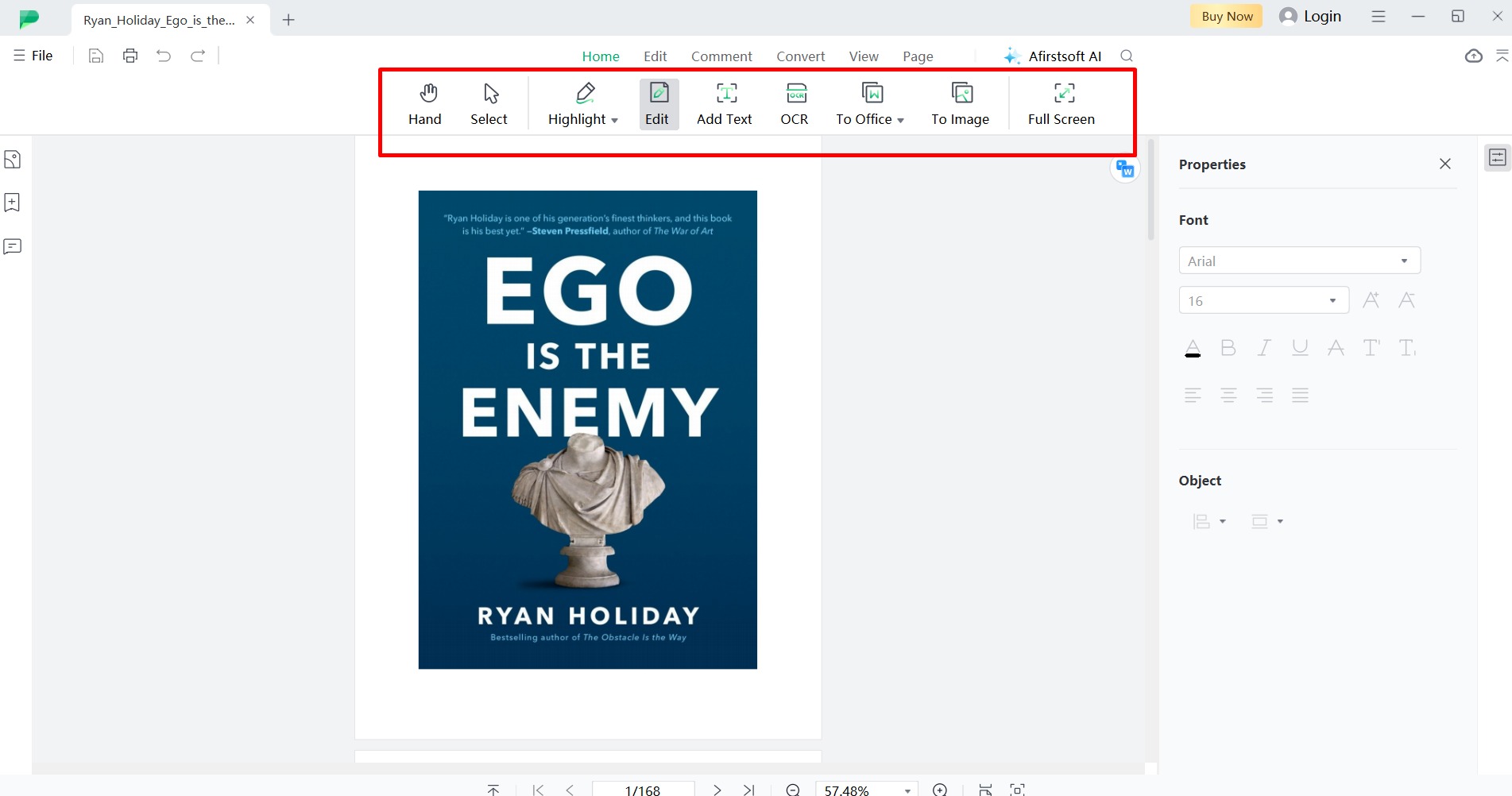1512x796 pixels.
Task: Decrease font size
Action: pos(1406,300)
